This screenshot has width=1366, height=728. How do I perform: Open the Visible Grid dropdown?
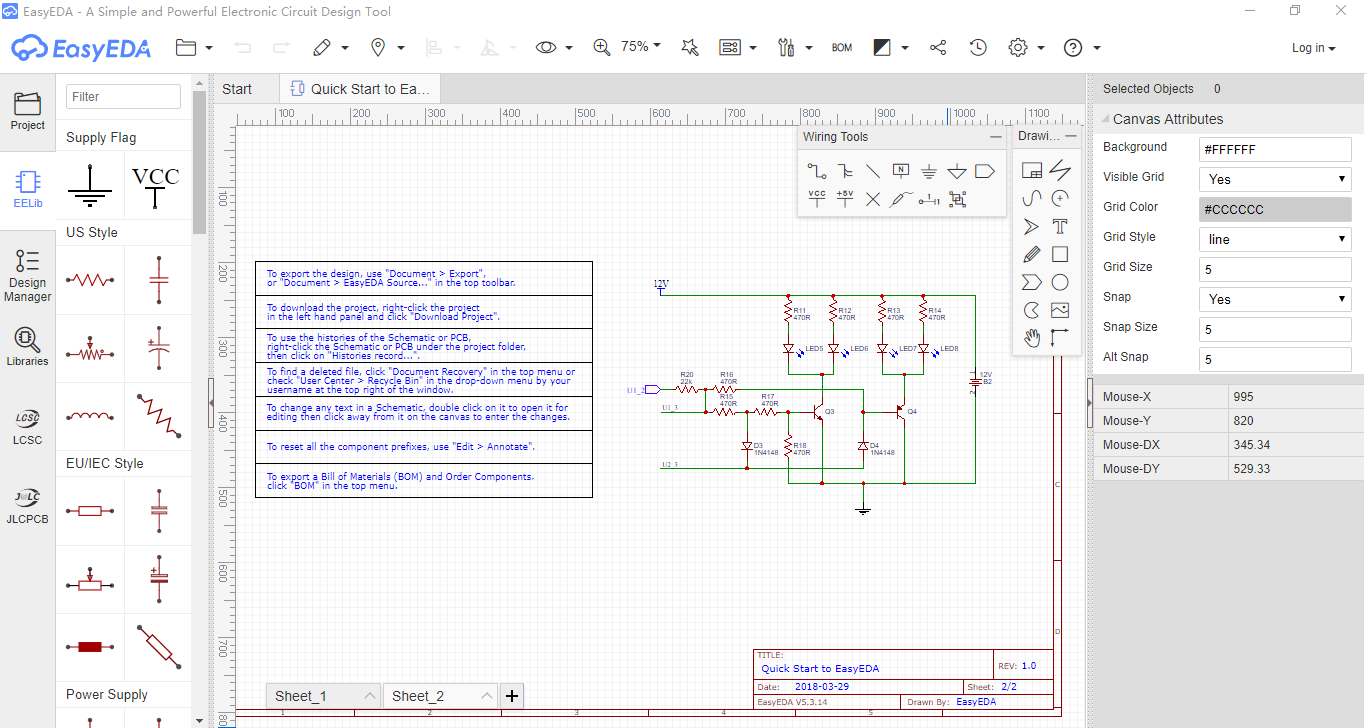pyautogui.click(x=1275, y=179)
